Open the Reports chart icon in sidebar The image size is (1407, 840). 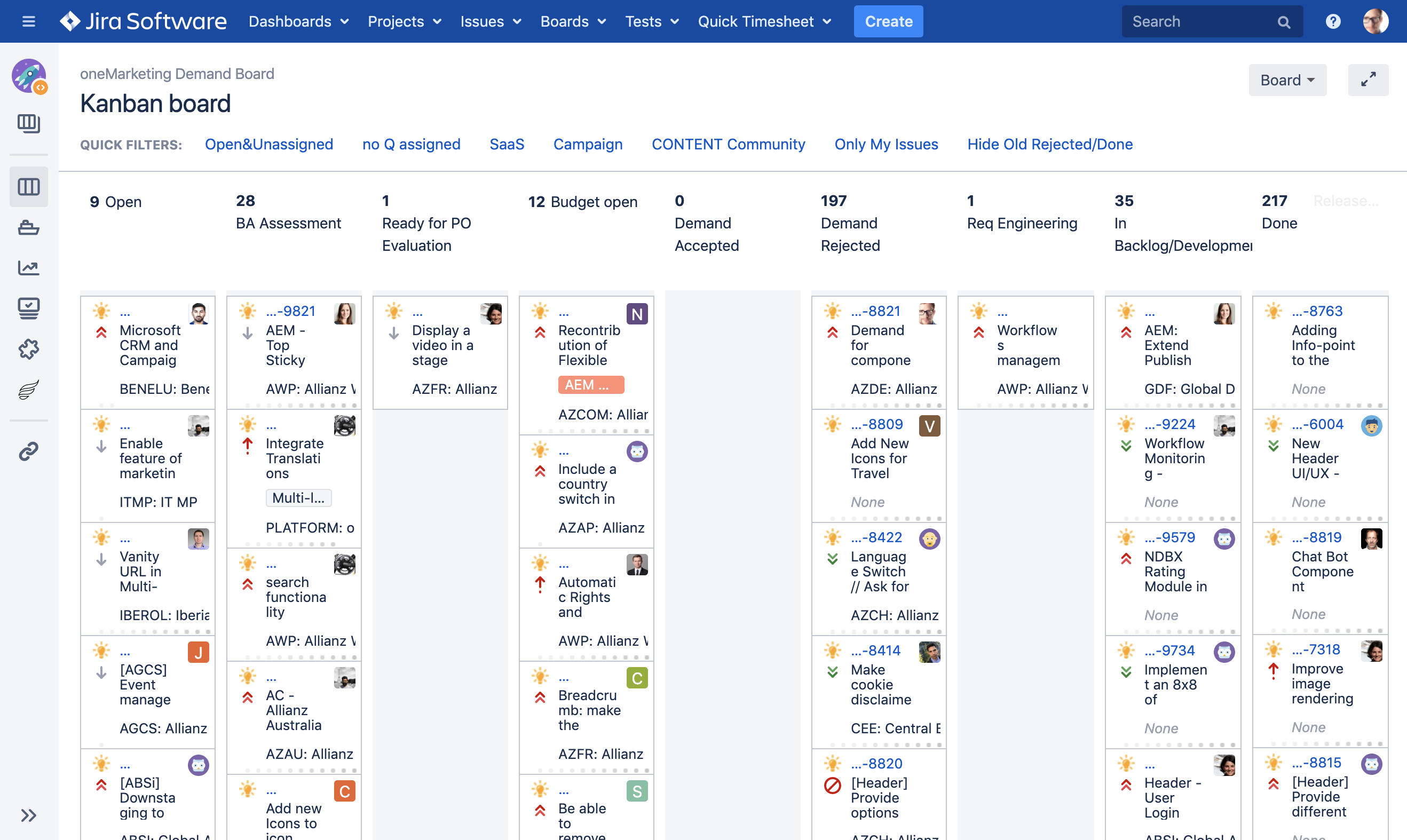pyautogui.click(x=29, y=268)
